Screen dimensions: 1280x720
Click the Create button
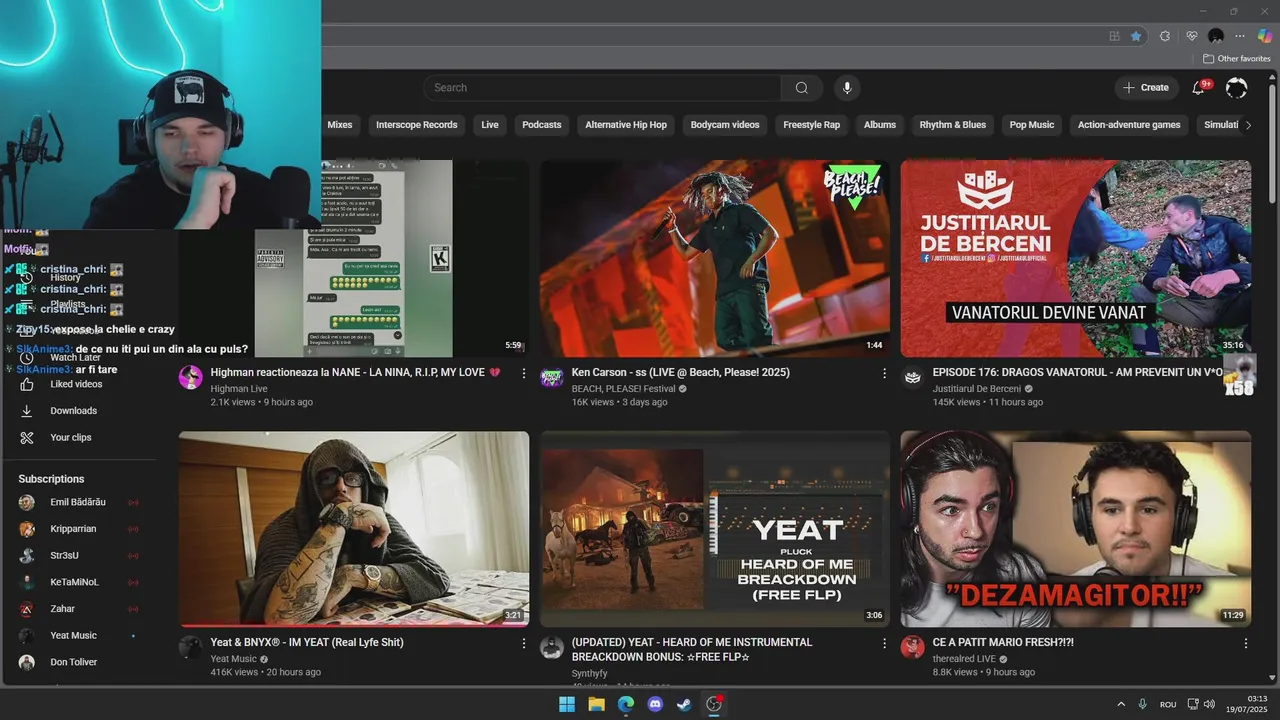[x=1146, y=88]
